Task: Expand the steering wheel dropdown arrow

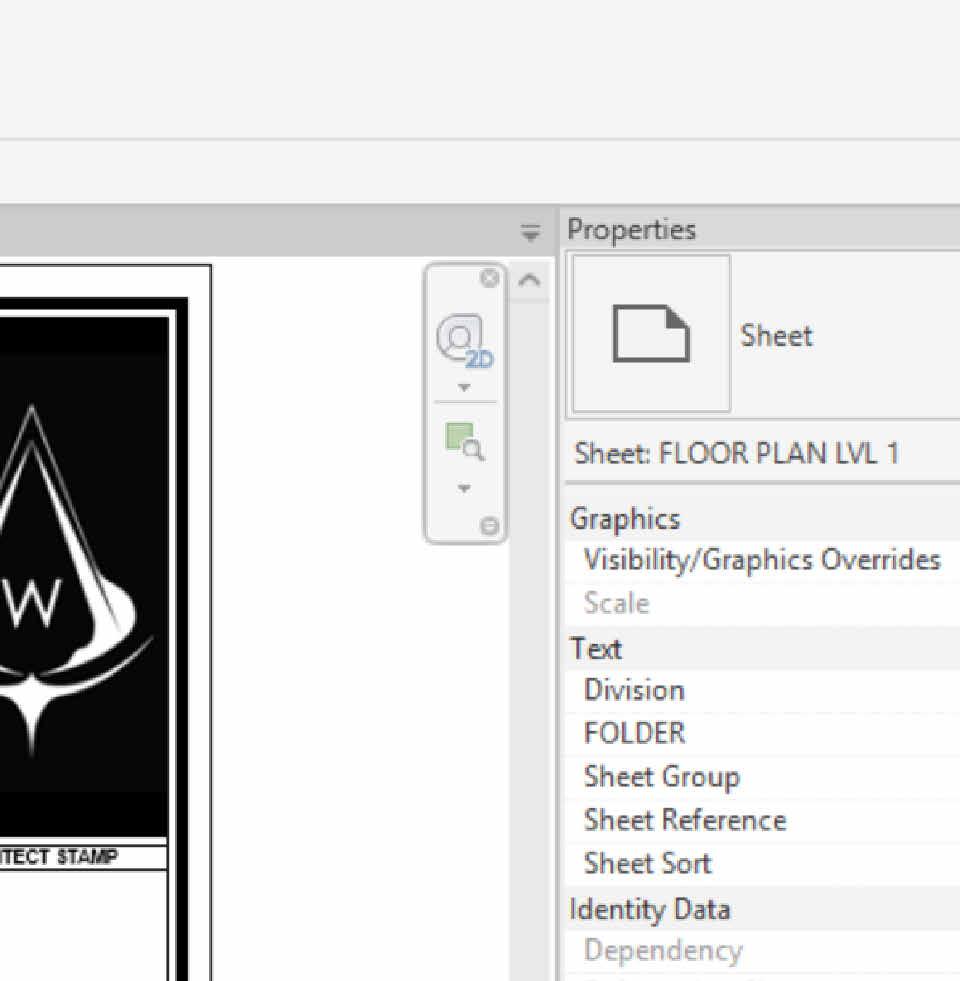Action: (x=464, y=387)
